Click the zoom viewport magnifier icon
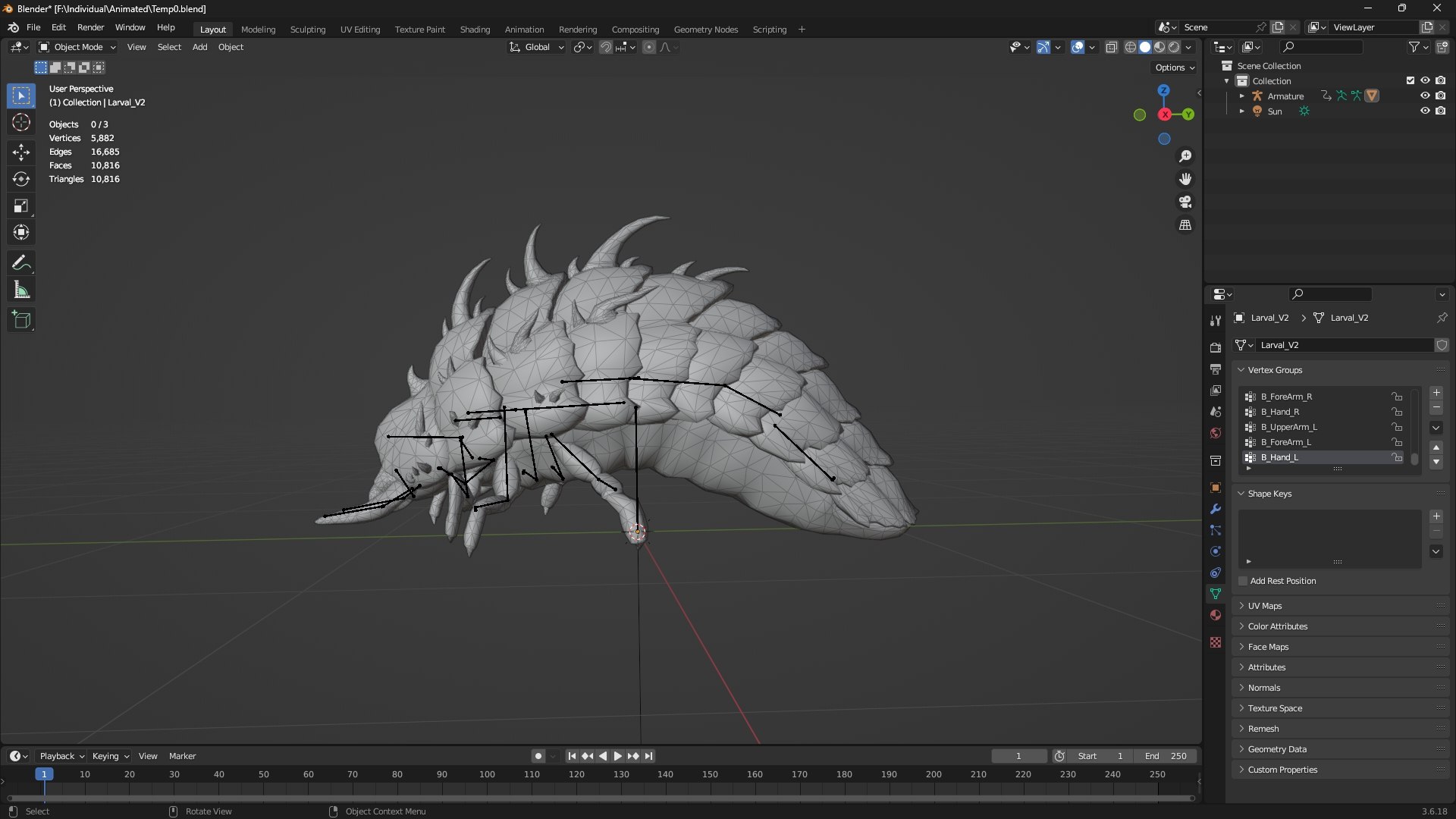 pos(1185,156)
